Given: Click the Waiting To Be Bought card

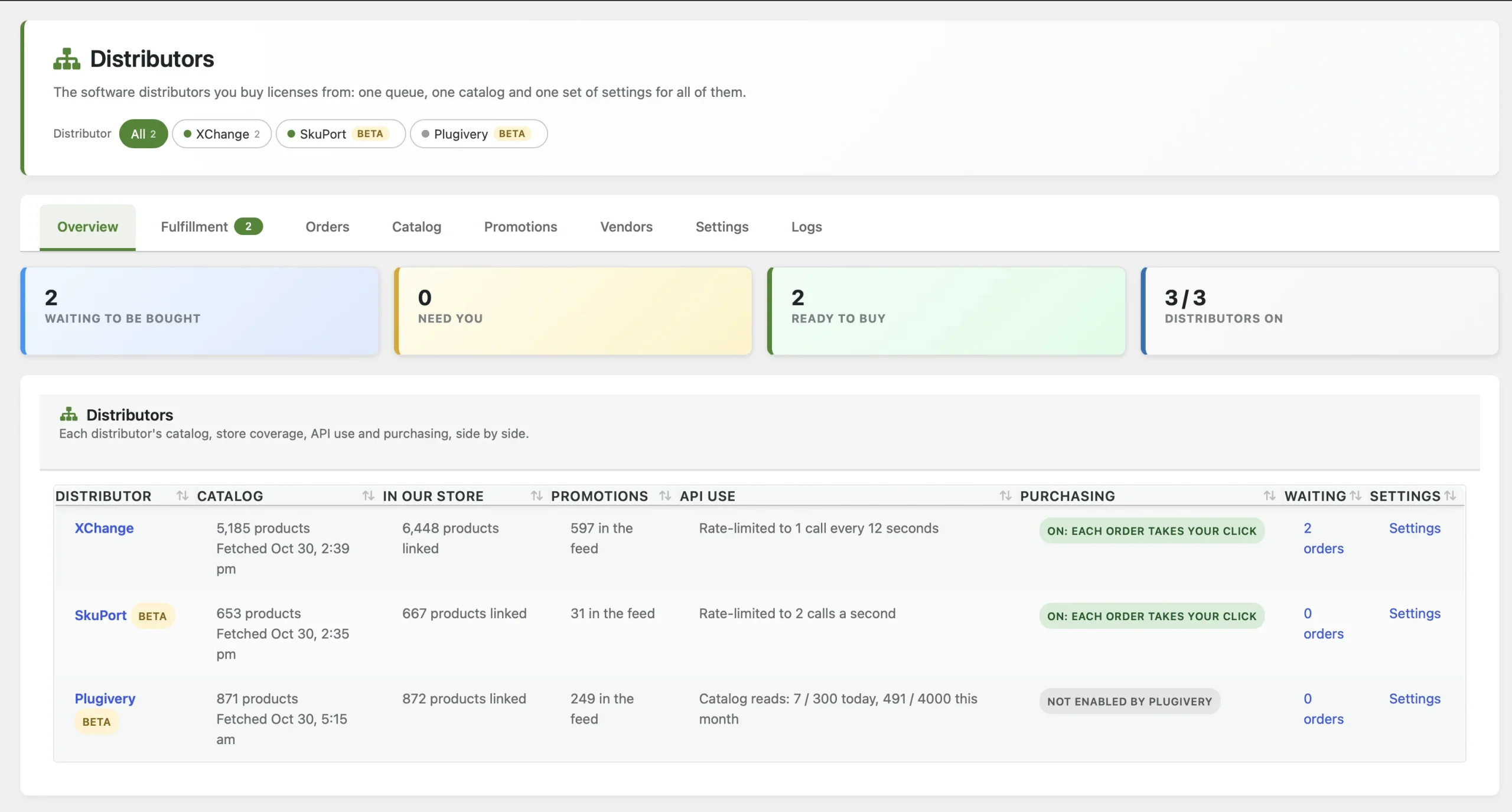Looking at the screenshot, I should point(200,311).
